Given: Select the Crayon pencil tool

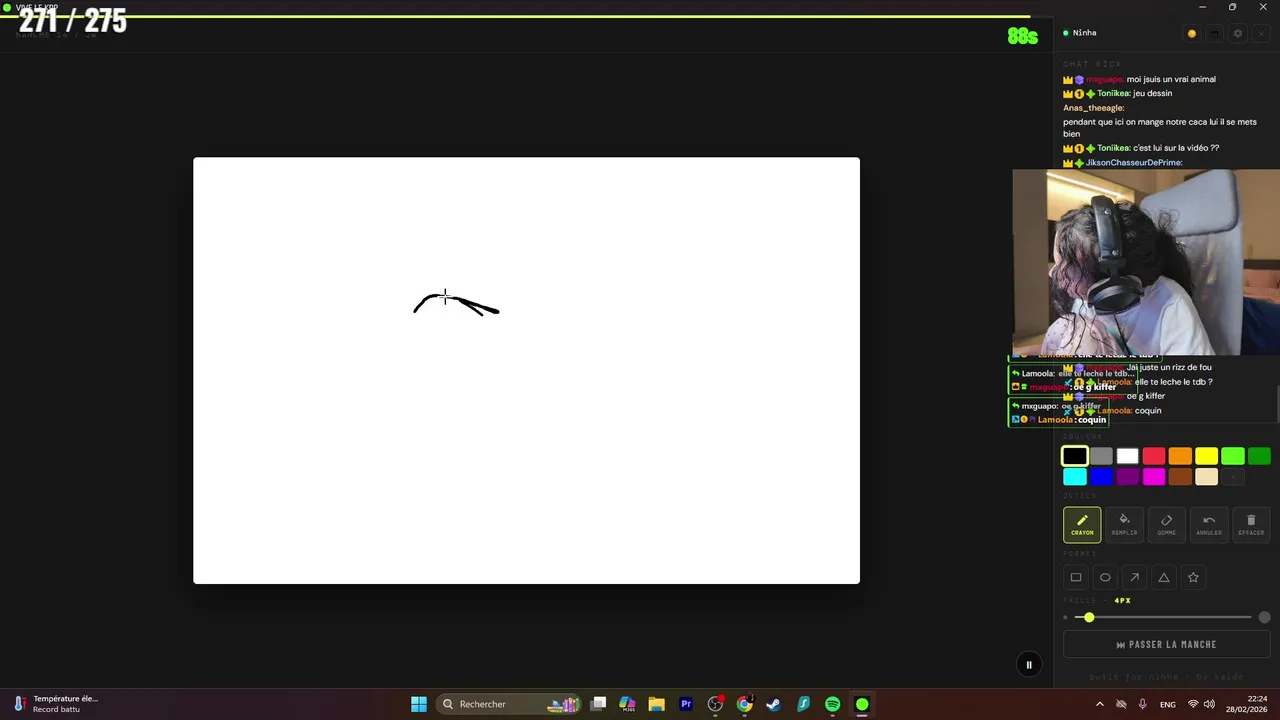Looking at the screenshot, I should (1082, 524).
